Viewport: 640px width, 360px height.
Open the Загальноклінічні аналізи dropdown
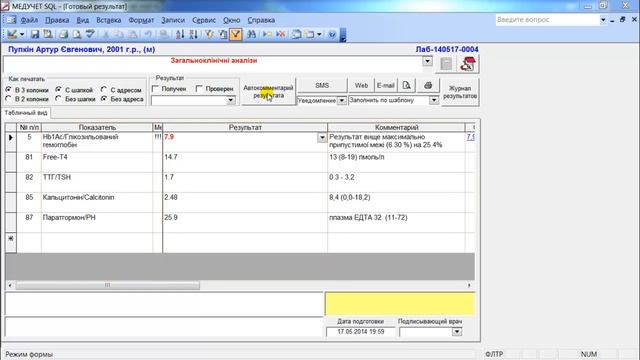pos(427,61)
